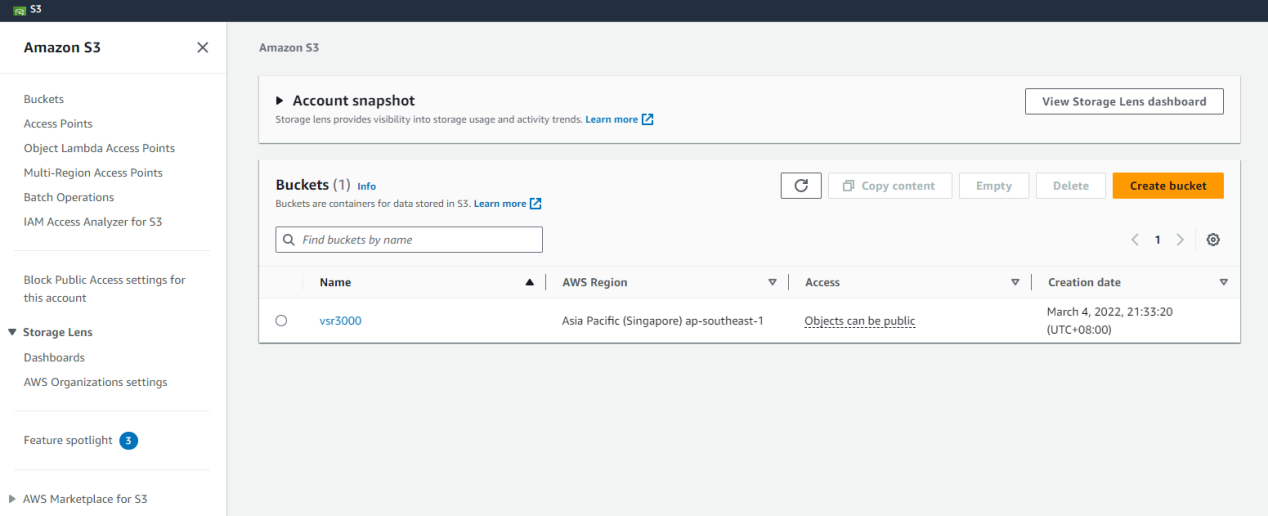Click Info link next to Buckets
The height and width of the screenshot is (516, 1268).
tap(367, 186)
